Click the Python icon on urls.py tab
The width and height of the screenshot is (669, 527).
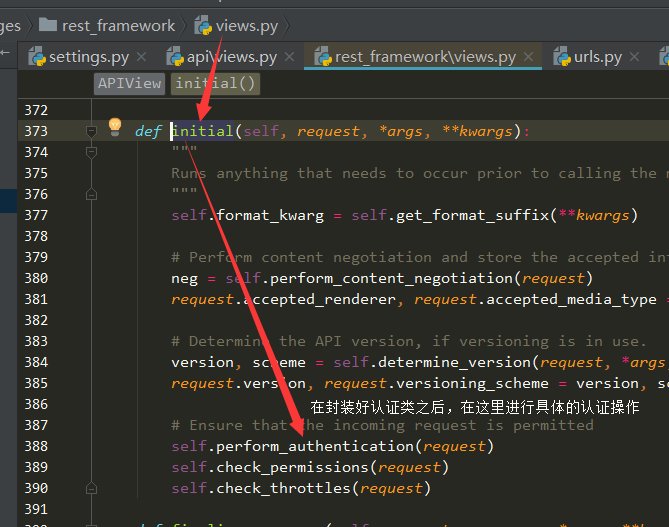[562, 56]
